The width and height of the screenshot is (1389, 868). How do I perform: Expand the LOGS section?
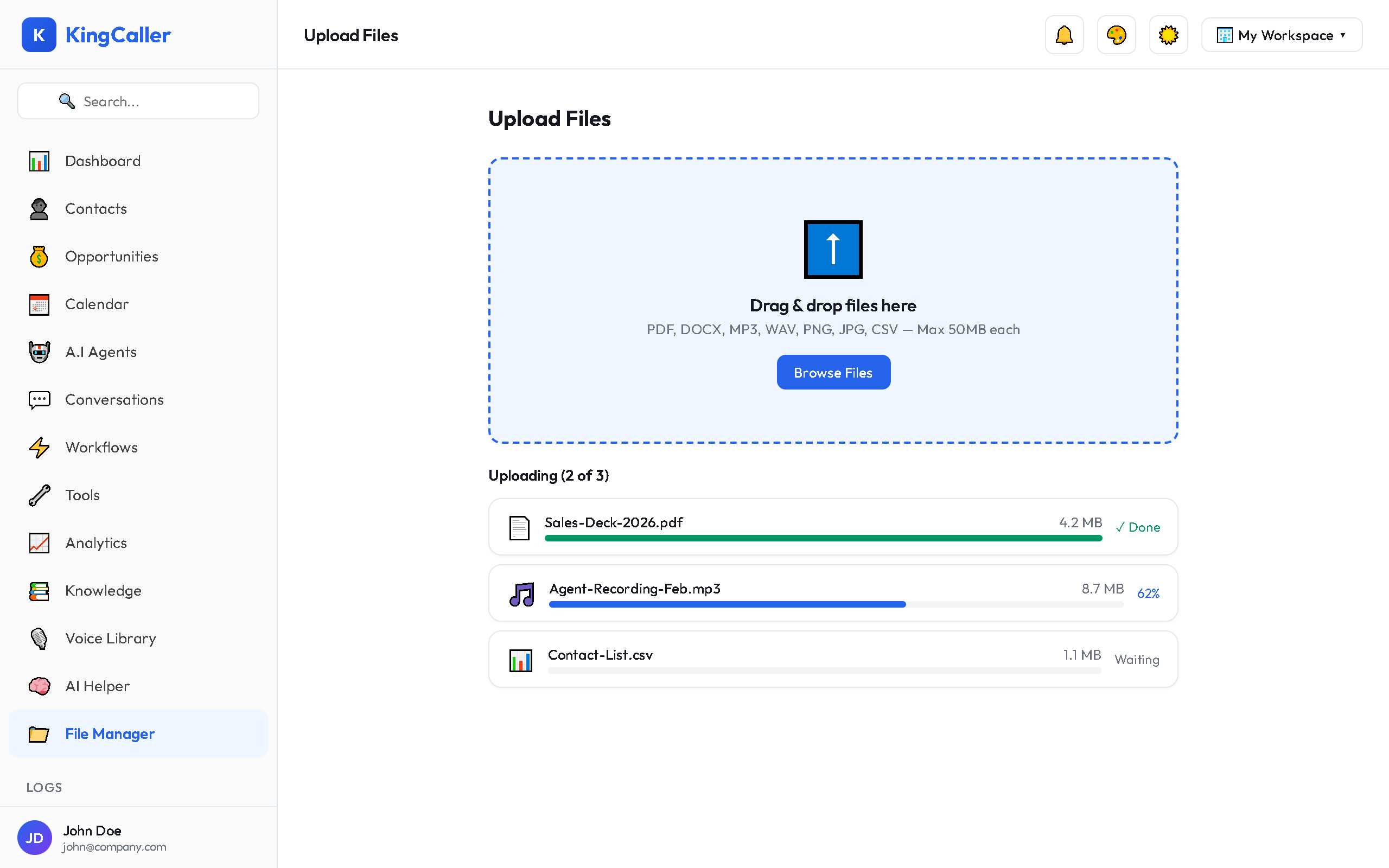[43, 787]
